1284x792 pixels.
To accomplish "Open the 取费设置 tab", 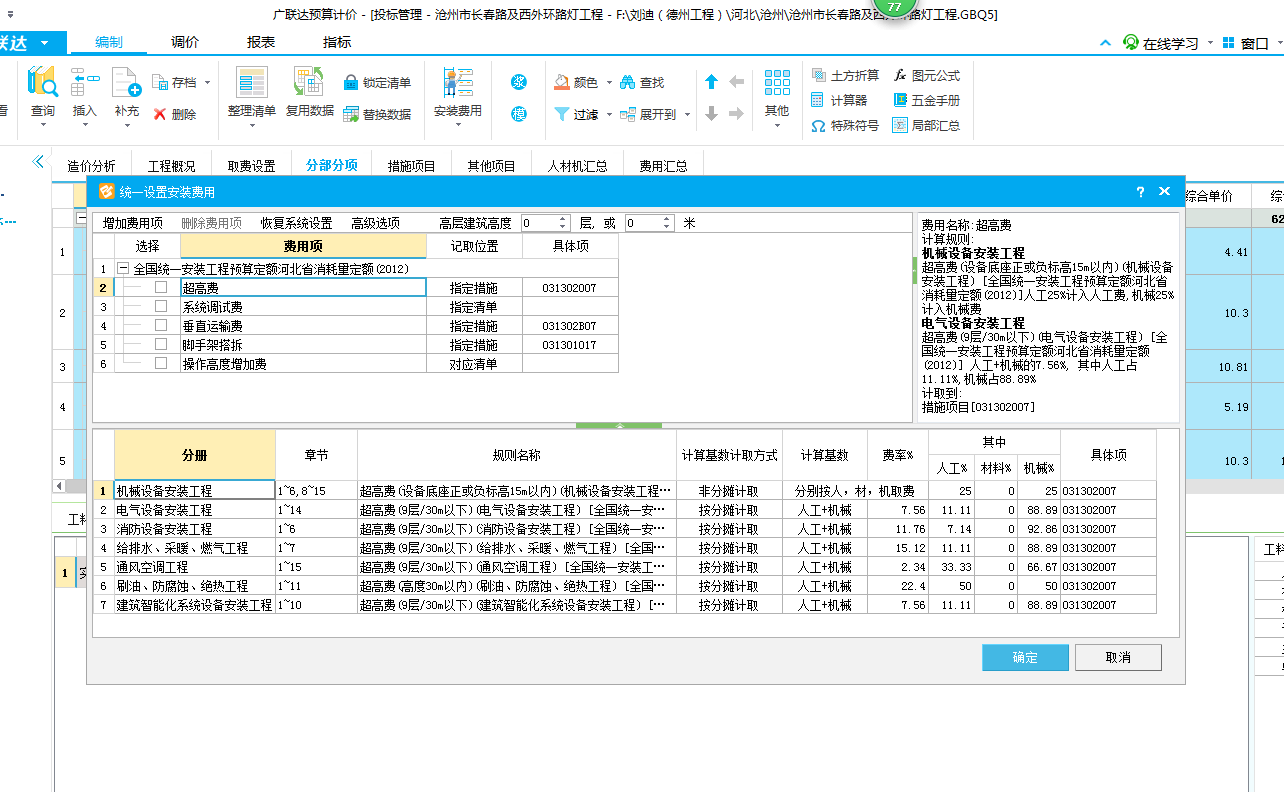I will (251, 166).
